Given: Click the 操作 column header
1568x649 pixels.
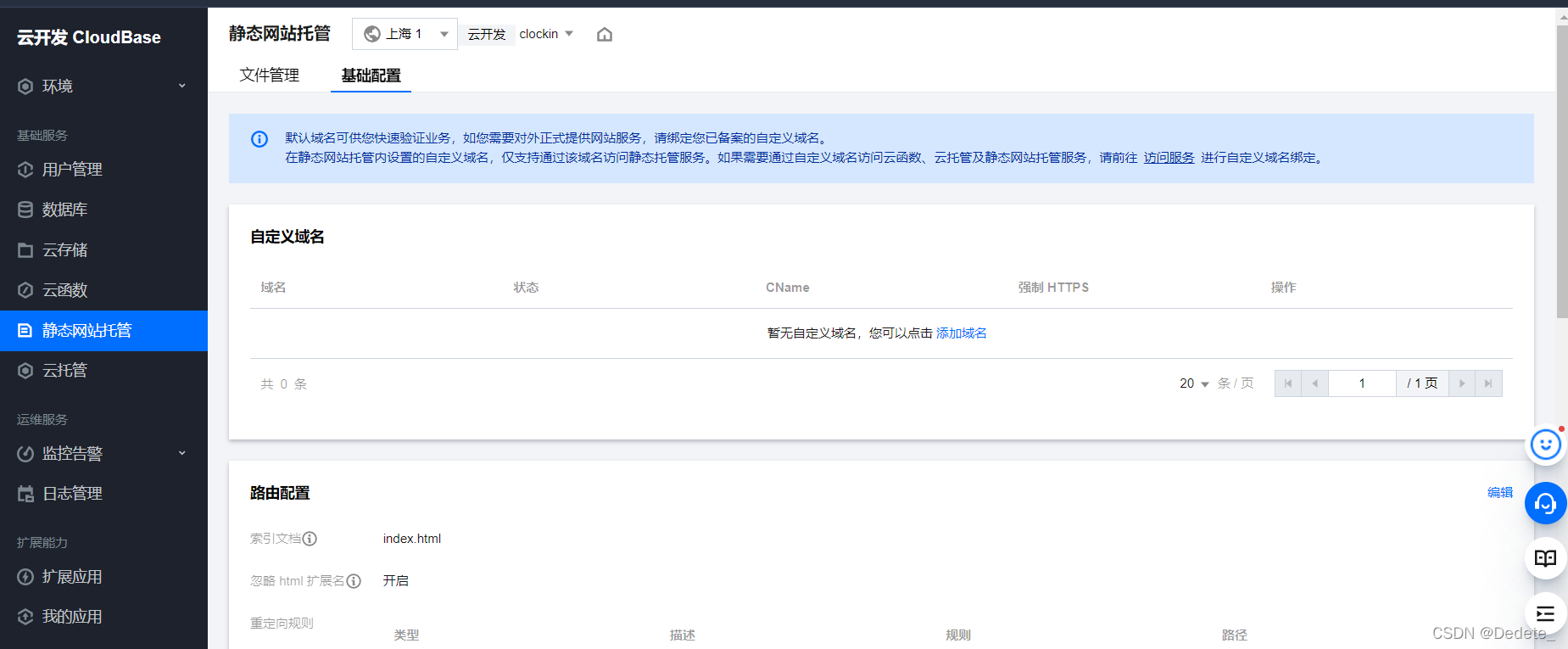Looking at the screenshot, I should [x=1283, y=288].
